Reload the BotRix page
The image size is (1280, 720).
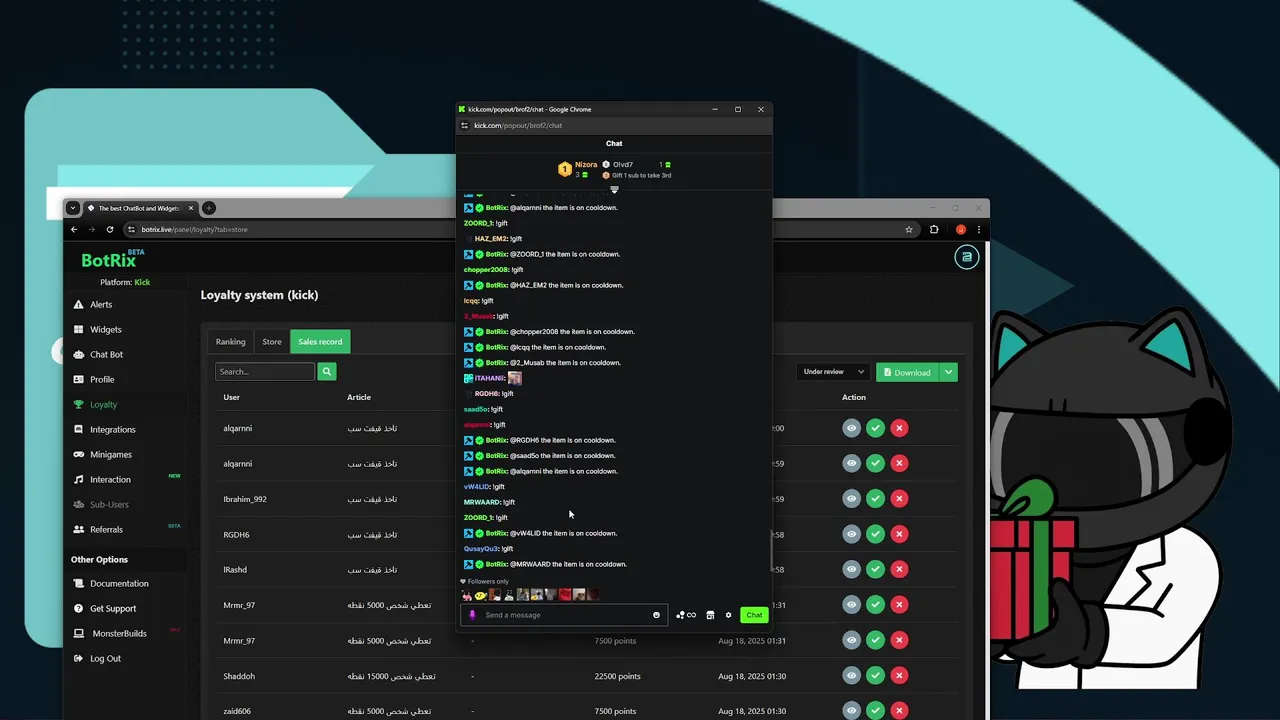[x=110, y=229]
